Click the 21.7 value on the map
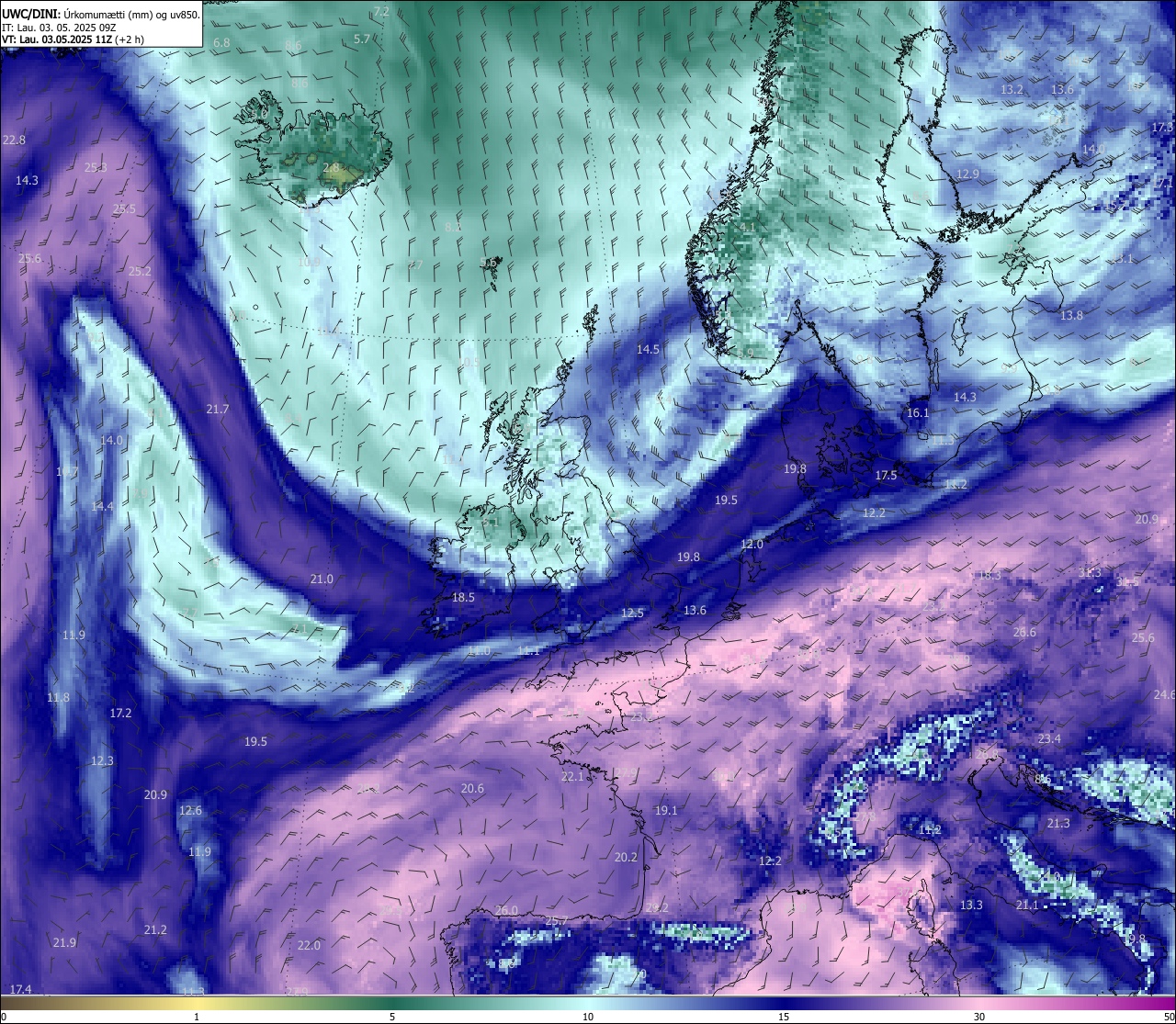This screenshot has width=1176, height=1024. [x=218, y=410]
